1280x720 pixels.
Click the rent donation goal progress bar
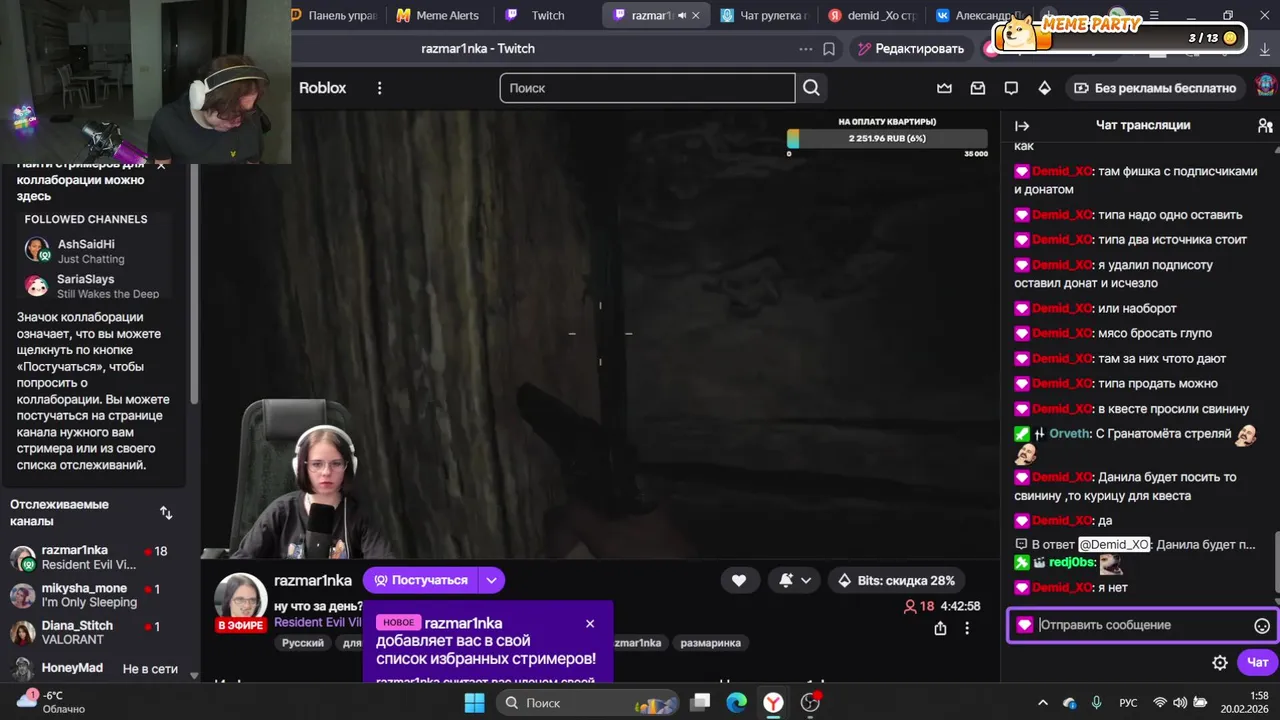pyautogui.click(x=888, y=138)
